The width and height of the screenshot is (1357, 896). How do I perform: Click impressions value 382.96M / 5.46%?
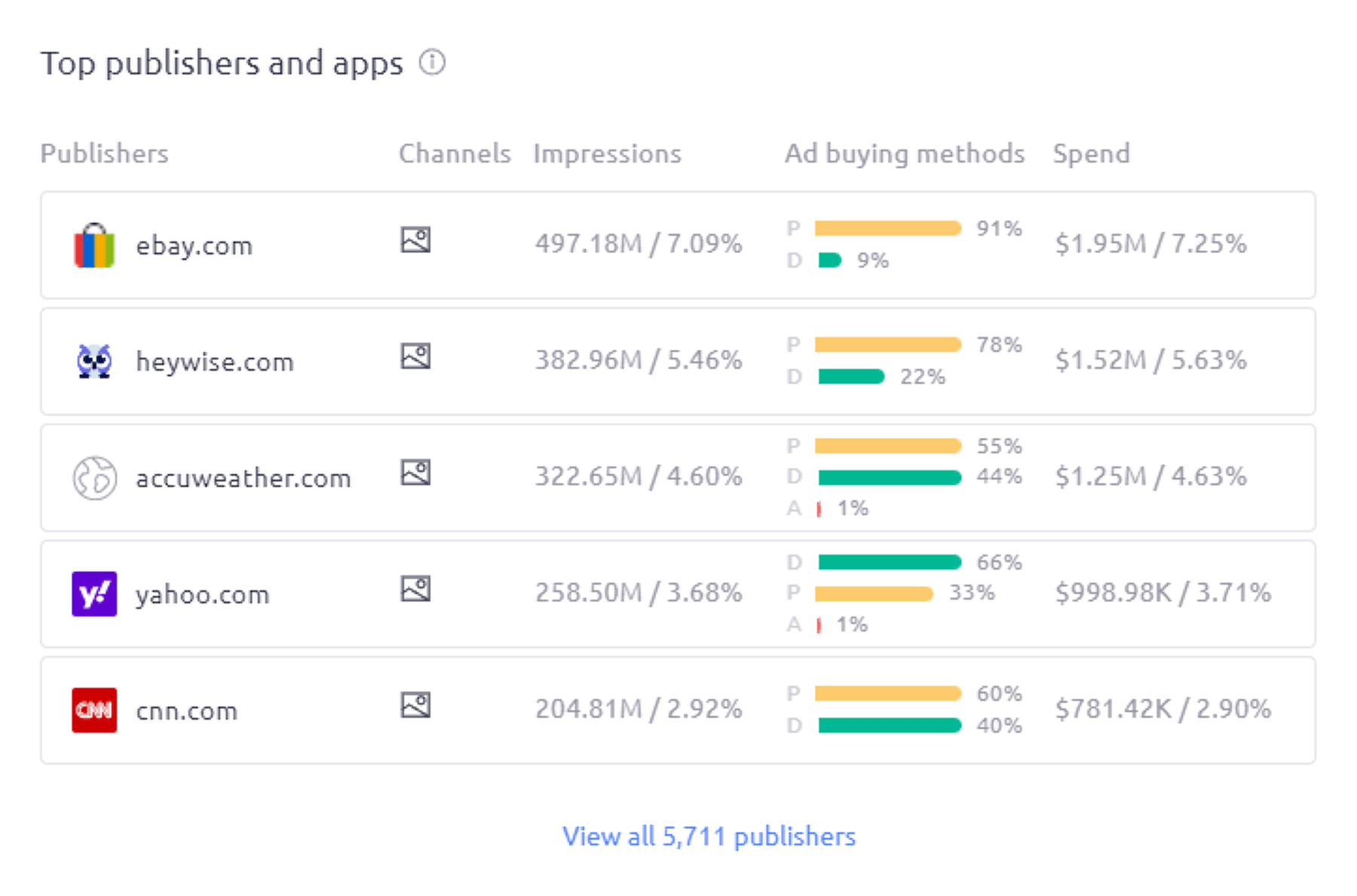point(639,360)
